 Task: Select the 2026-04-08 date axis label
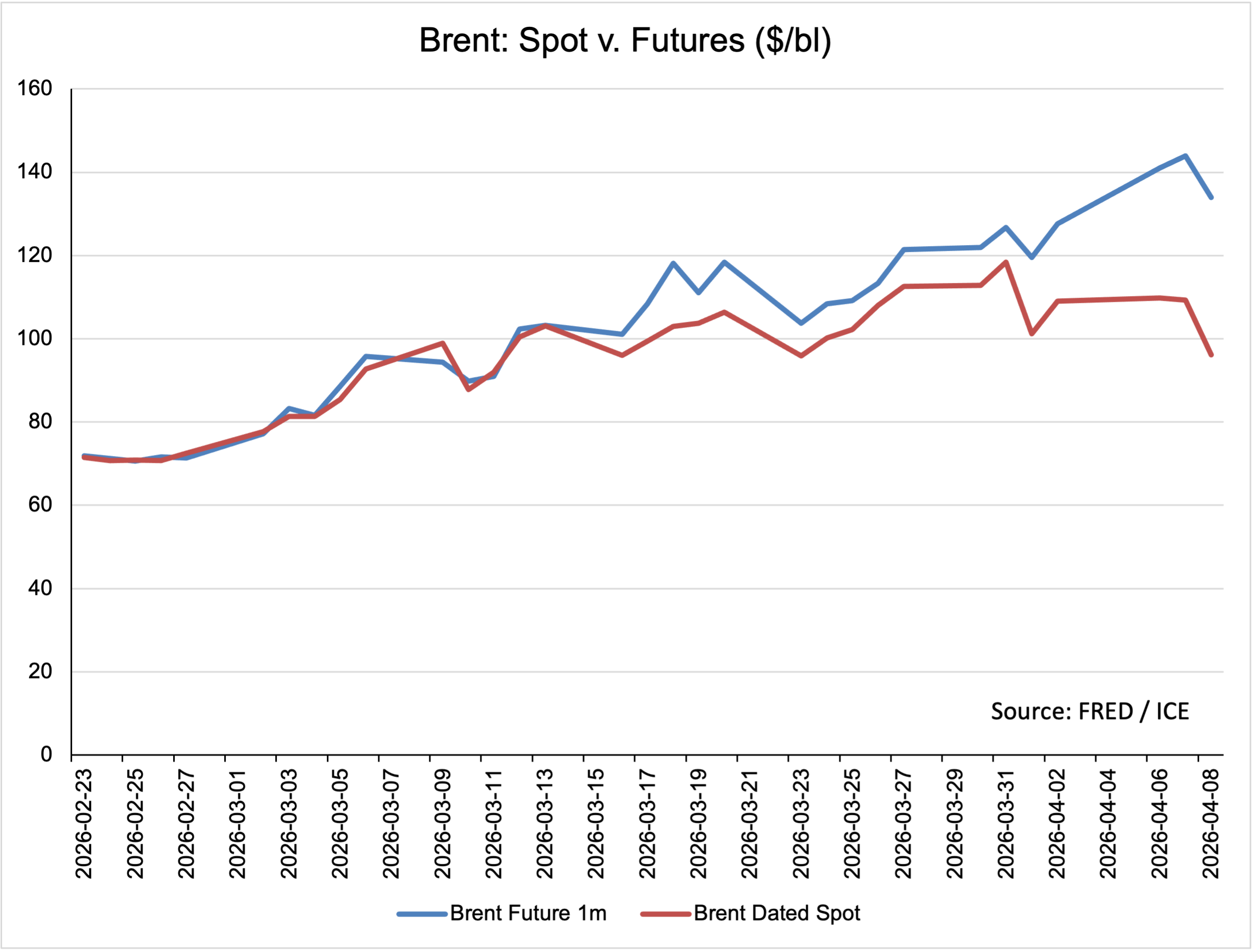click(x=1210, y=824)
